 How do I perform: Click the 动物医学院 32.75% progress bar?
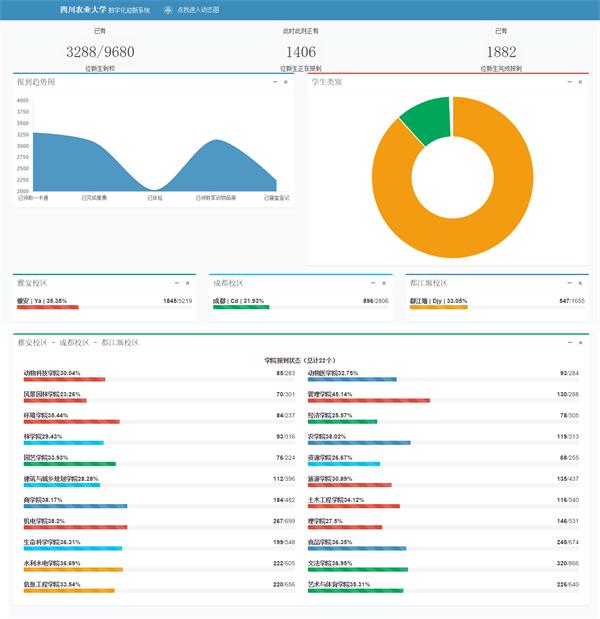tap(352, 379)
